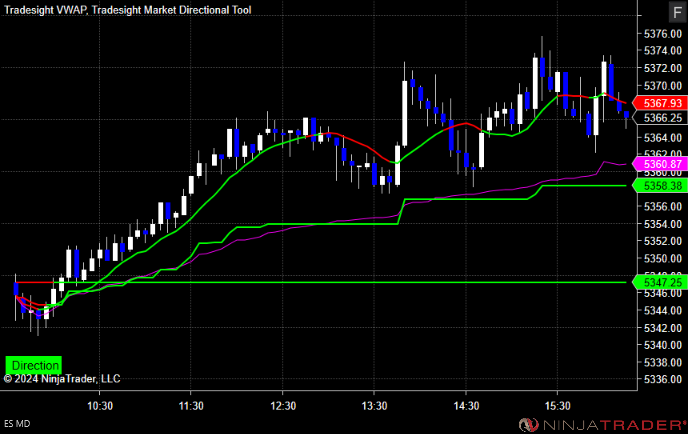
Task: Click the 5370.00 price axis label
Action: click(x=663, y=86)
